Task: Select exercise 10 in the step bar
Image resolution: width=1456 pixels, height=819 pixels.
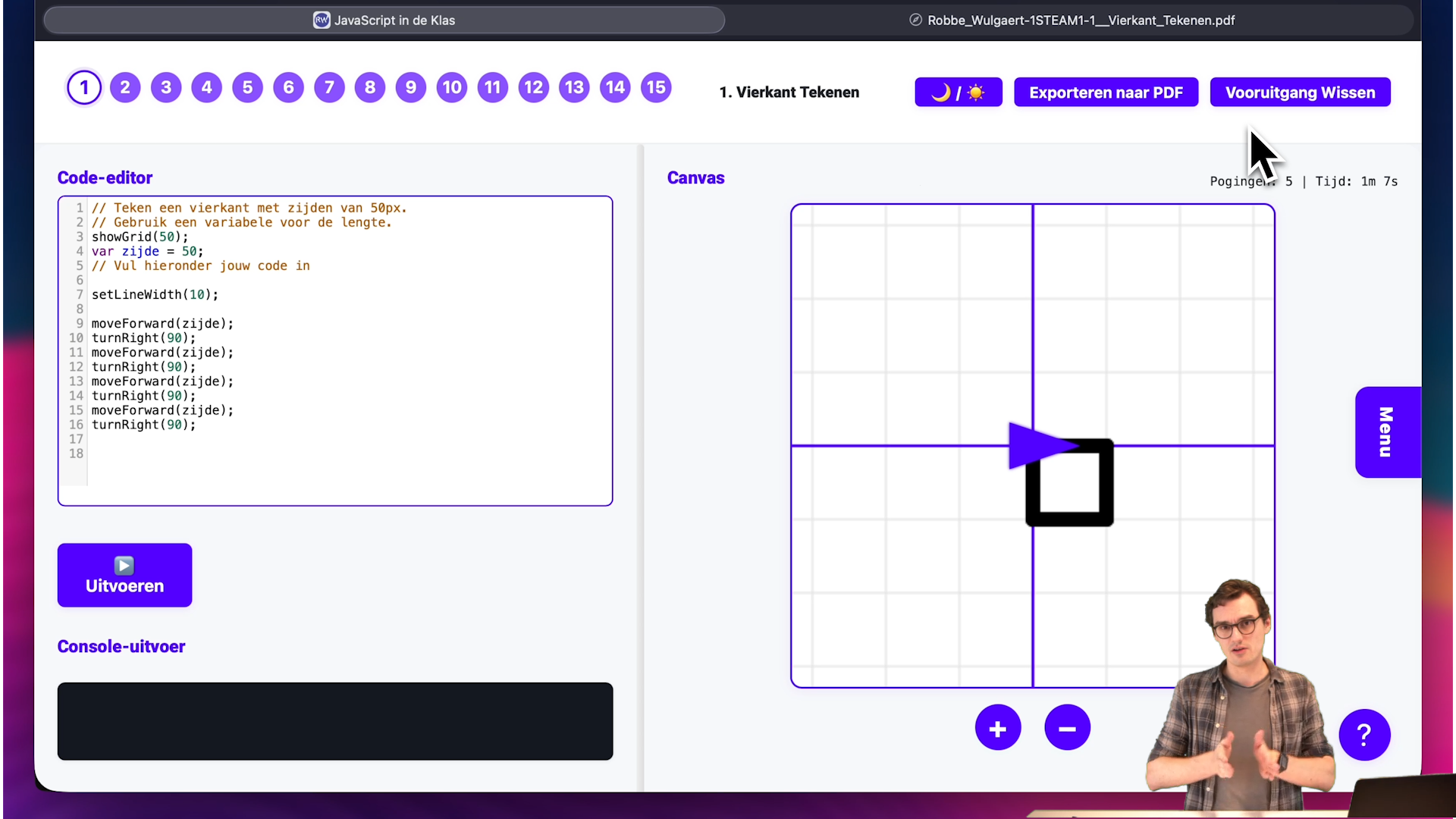Action: (452, 88)
